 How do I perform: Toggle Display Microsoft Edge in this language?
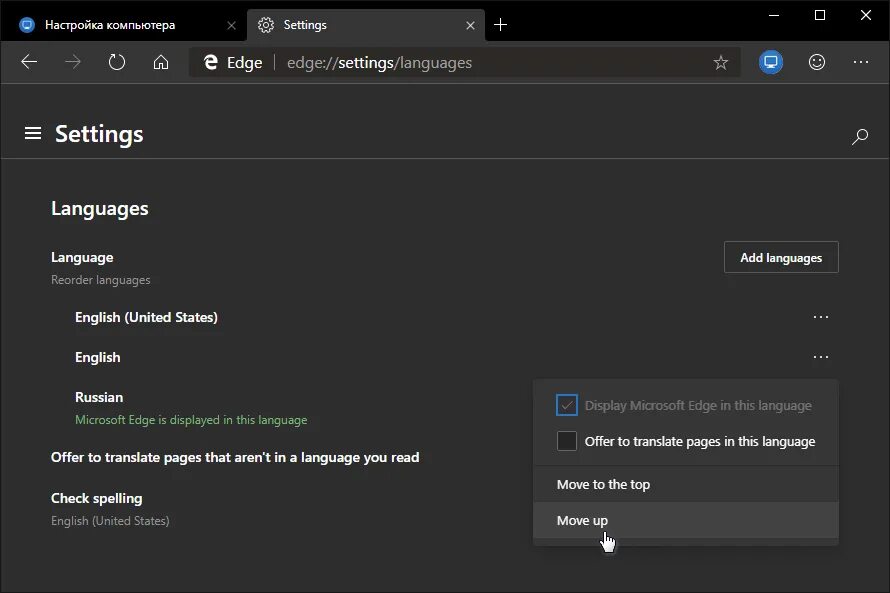point(567,405)
